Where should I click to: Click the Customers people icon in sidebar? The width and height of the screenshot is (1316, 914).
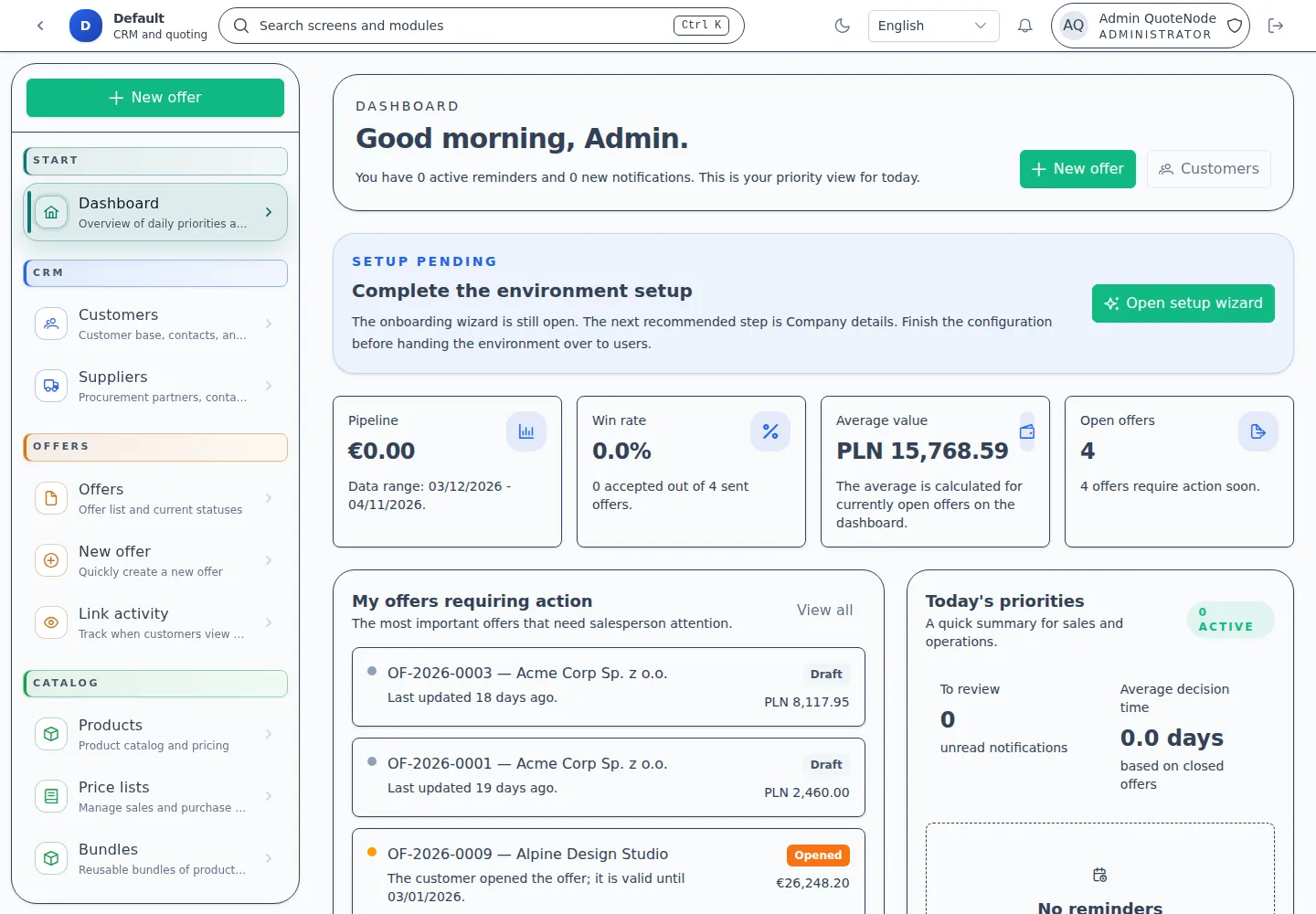click(x=50, y=323)
